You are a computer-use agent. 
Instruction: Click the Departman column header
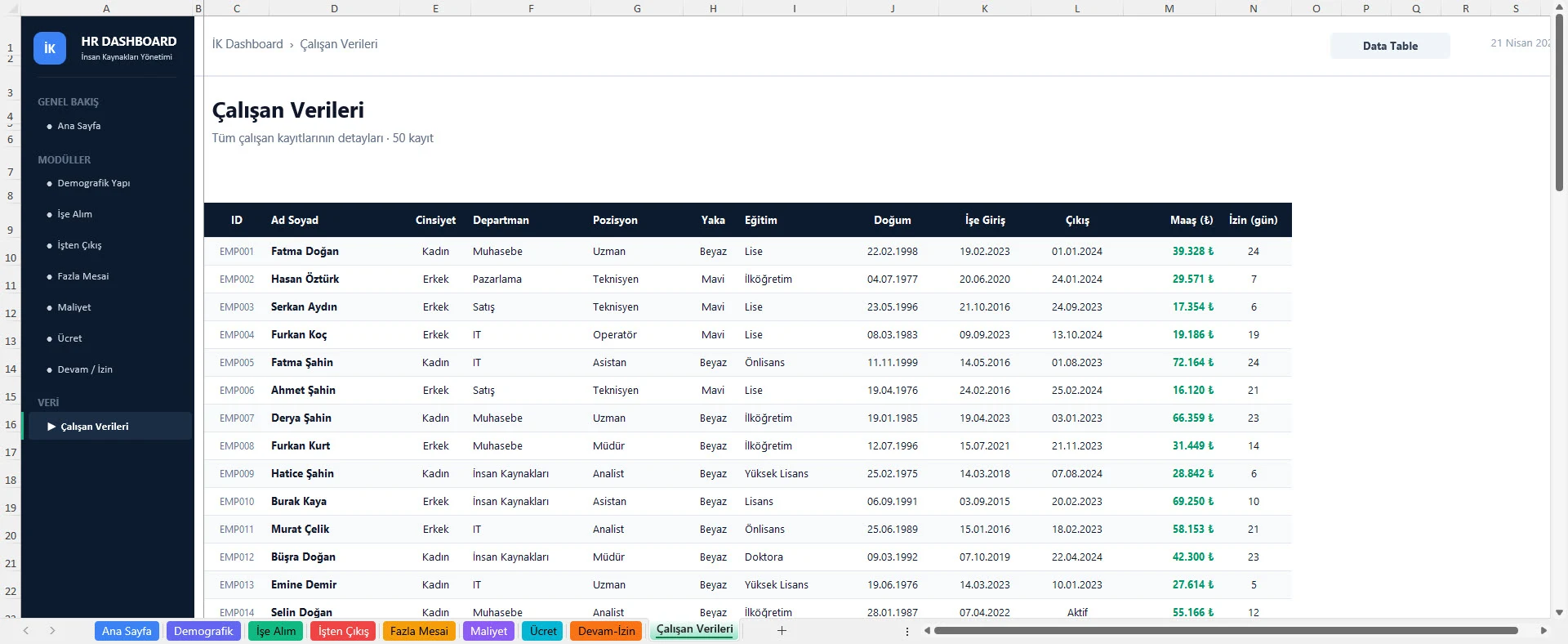[501, 220]
